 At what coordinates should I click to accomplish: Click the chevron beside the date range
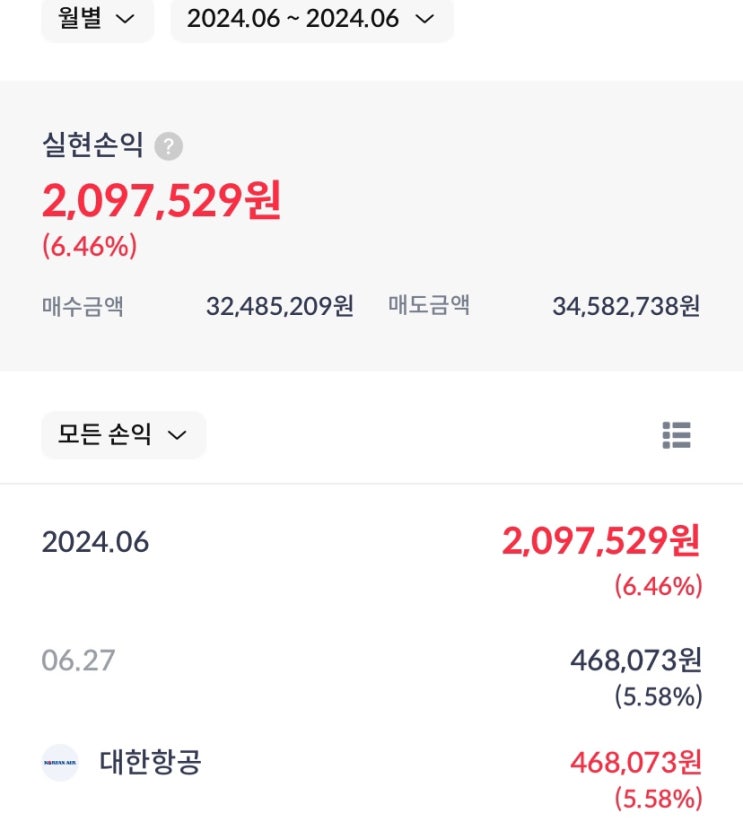tap(424, 20)
